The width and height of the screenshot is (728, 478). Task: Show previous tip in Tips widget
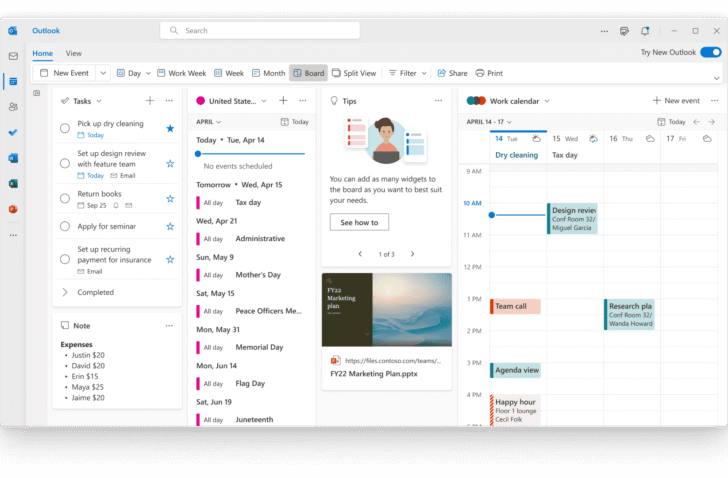[360, 254]
